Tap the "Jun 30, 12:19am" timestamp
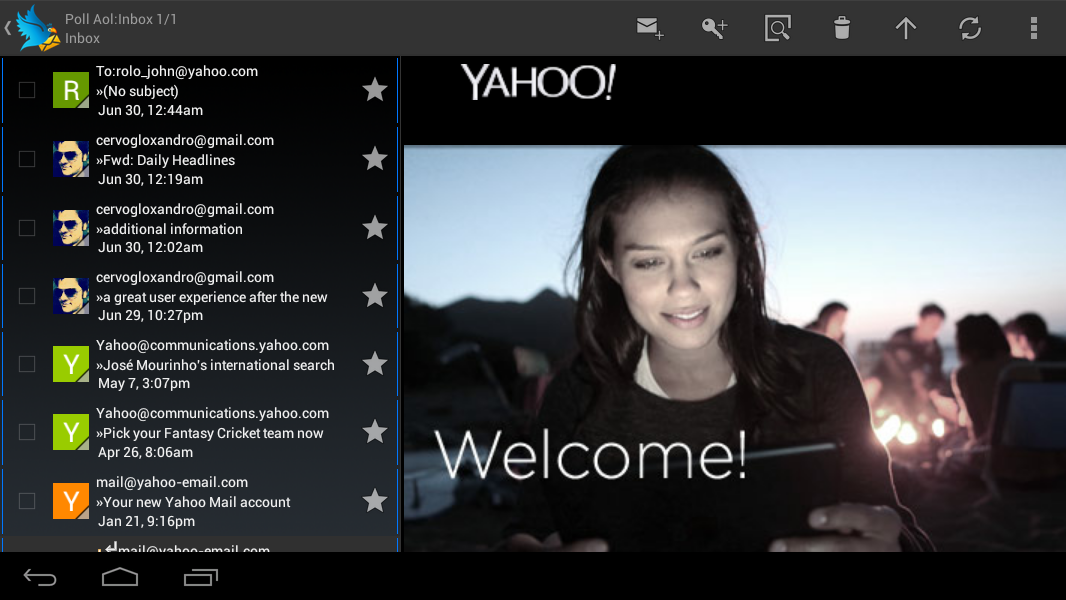The width and height of the screenshot is (1066, 600). coord(150,179)
